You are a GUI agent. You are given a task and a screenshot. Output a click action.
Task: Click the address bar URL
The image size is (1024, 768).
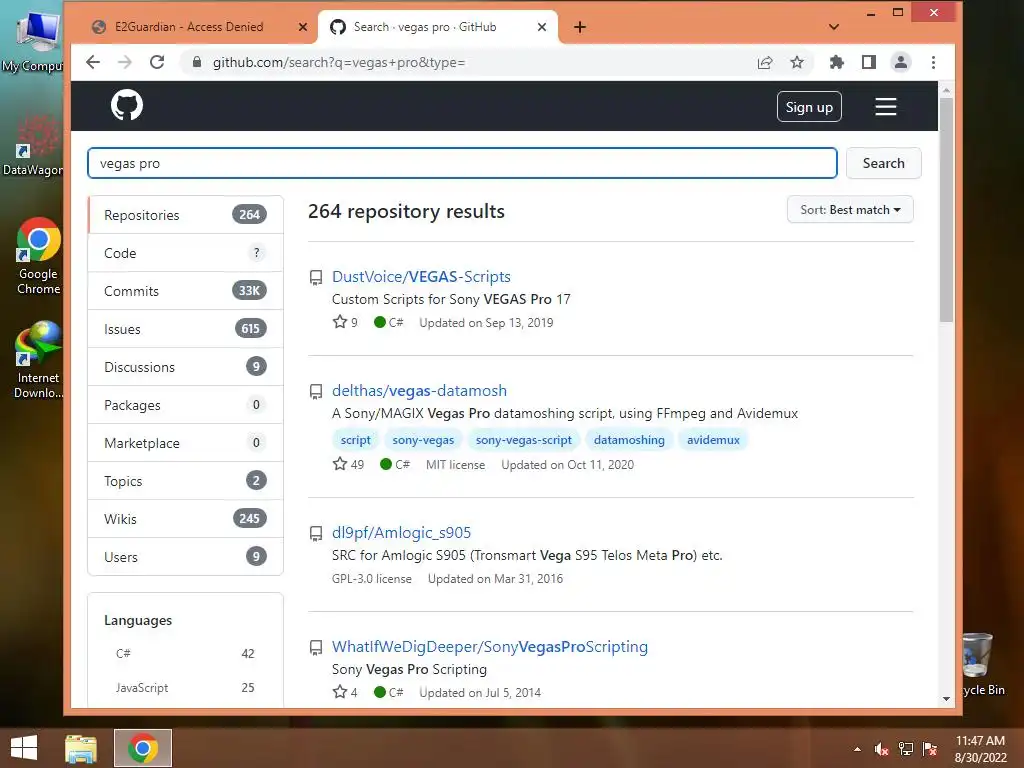pyautogui.click(x=338, y=62)
